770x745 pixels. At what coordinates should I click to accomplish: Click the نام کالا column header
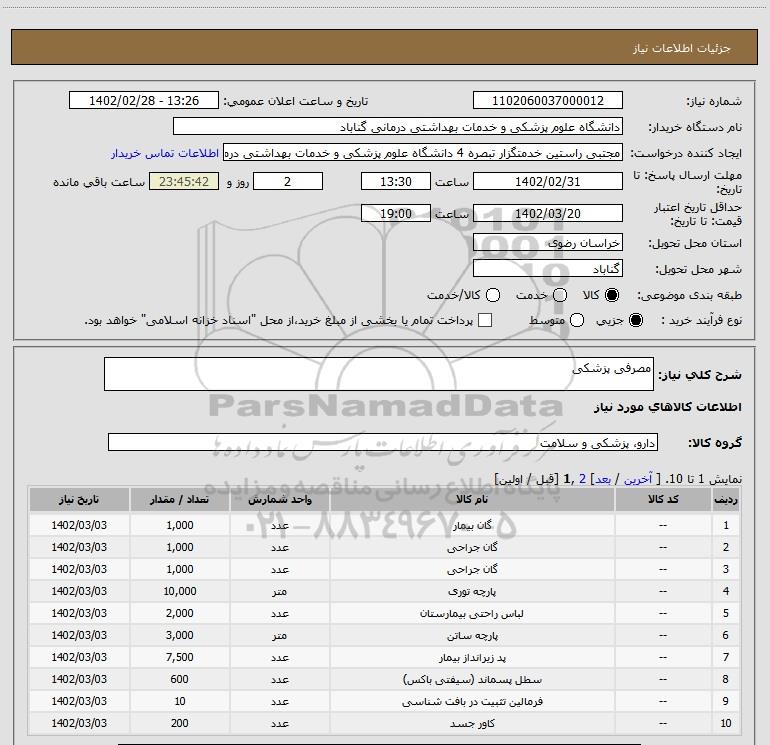pyautogui.click(x=472, y=499)
